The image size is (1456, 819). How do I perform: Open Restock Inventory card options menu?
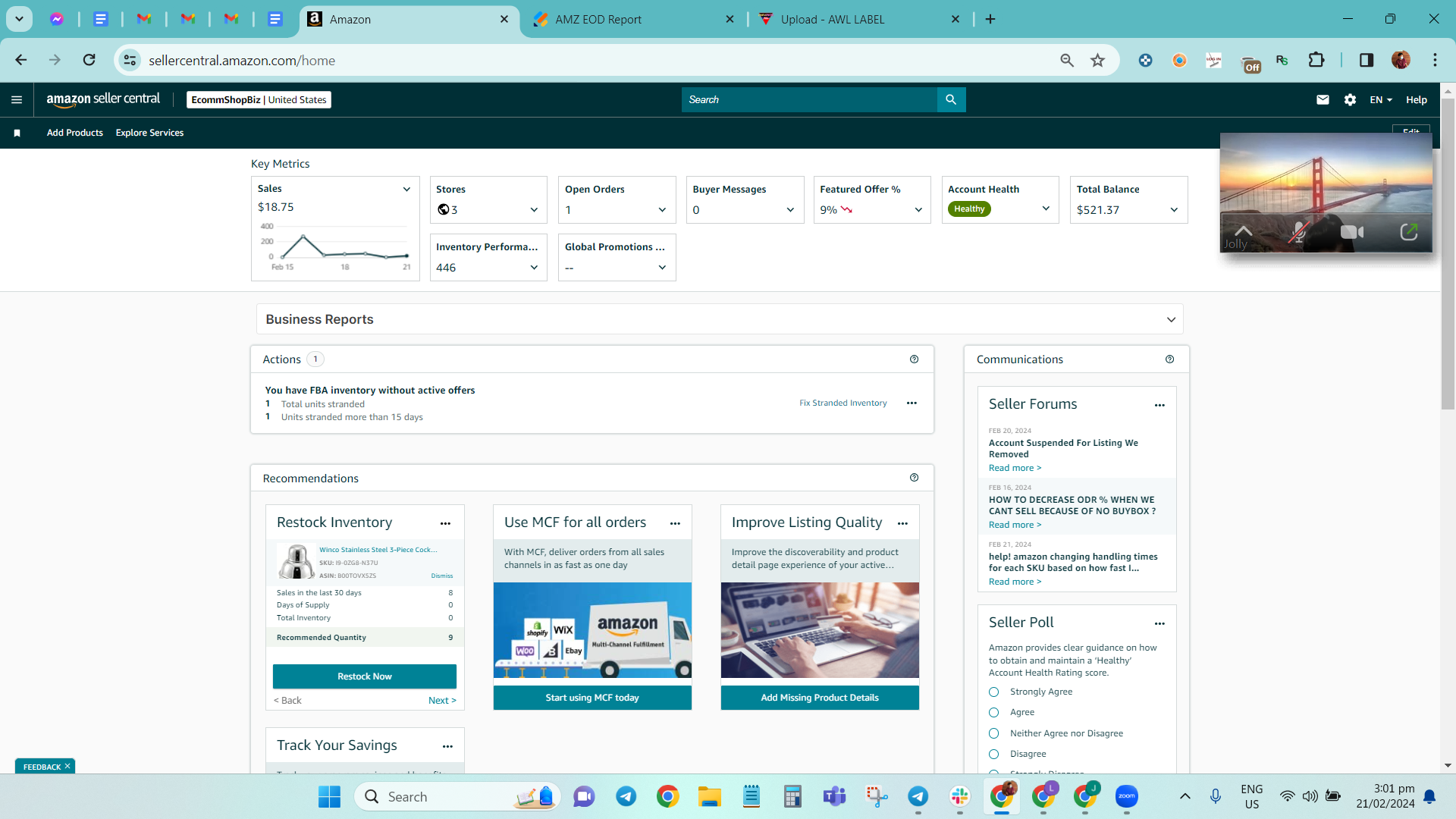[x=445, y=523]
